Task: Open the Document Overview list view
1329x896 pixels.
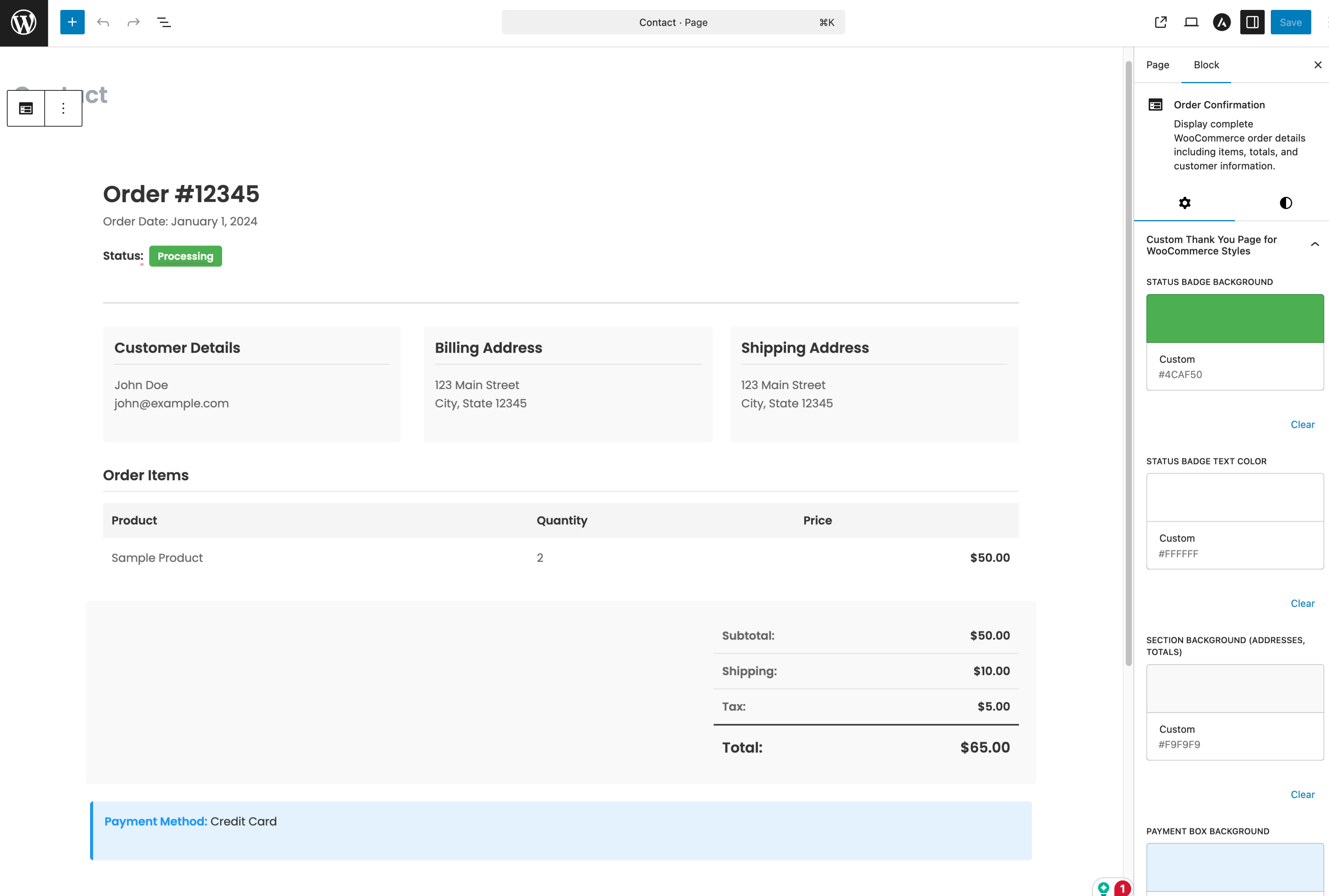Action: pos(164,22)
